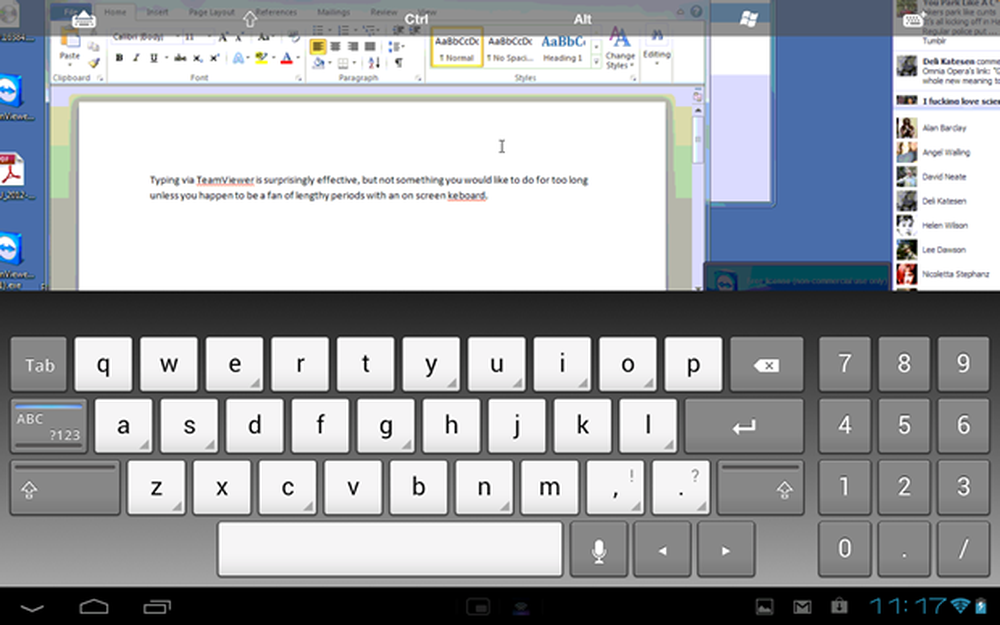Toggle Show/Hide paragraph marks
Screen dimensions: 1000x625
point(399,62)
